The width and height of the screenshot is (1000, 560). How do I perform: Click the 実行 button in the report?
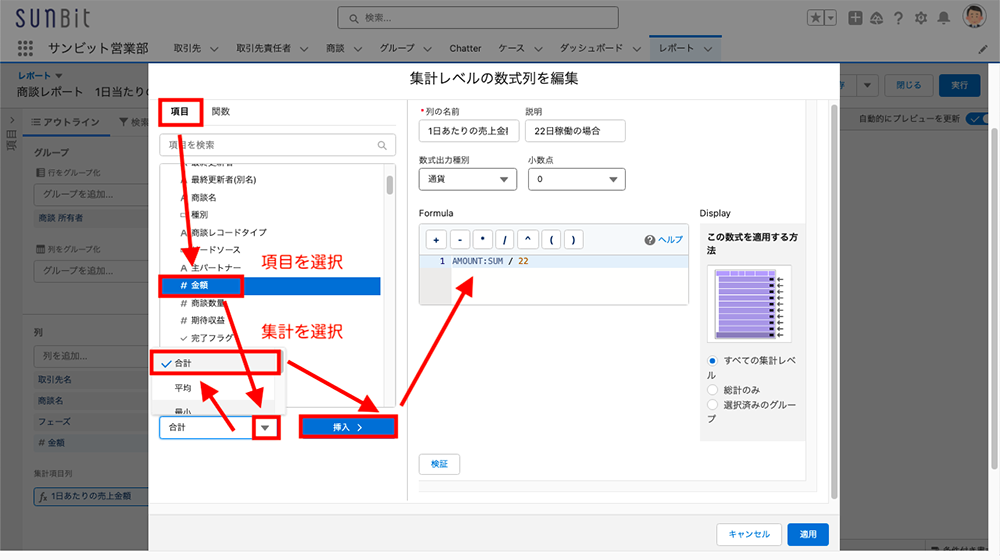tap(959, 85)
